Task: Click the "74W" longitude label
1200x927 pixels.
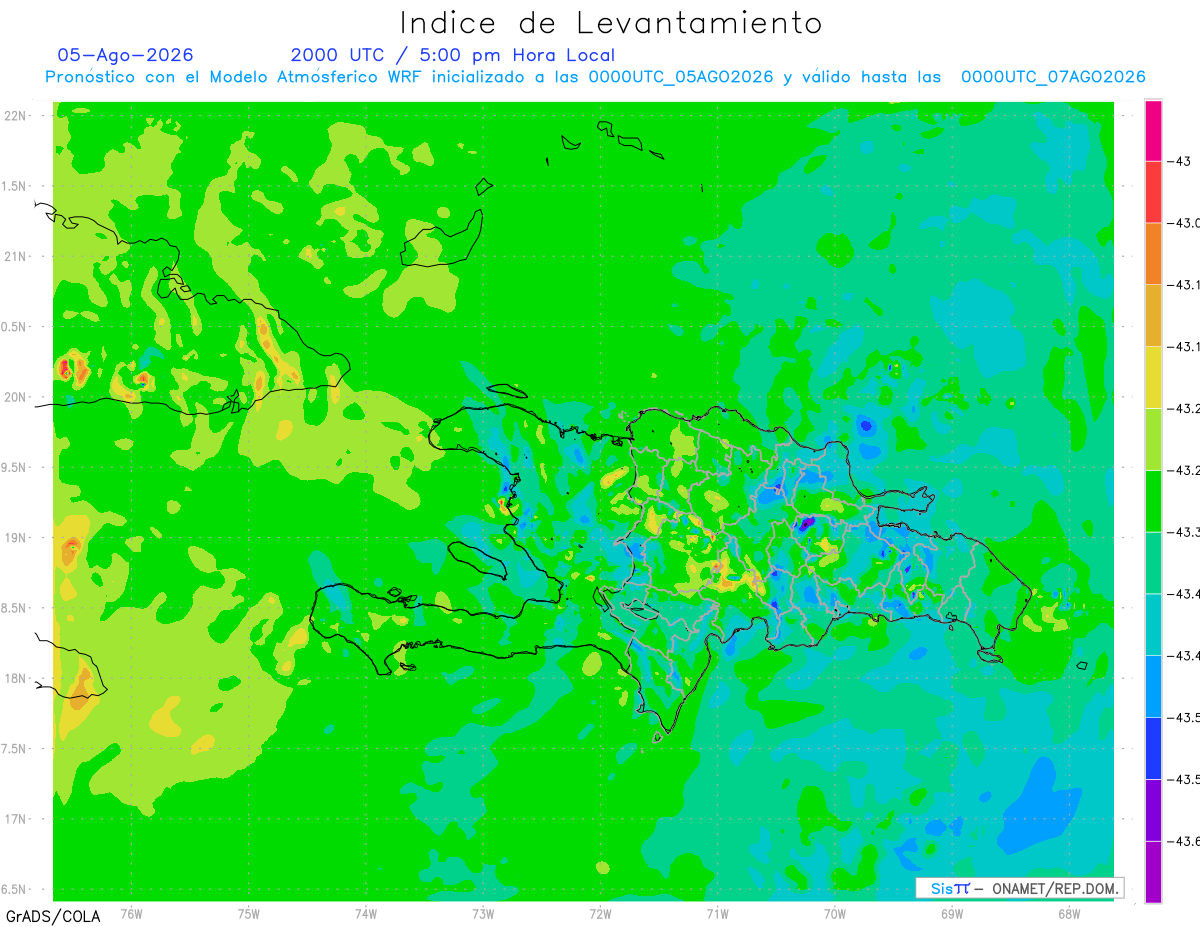Action: tap(366, 913)
